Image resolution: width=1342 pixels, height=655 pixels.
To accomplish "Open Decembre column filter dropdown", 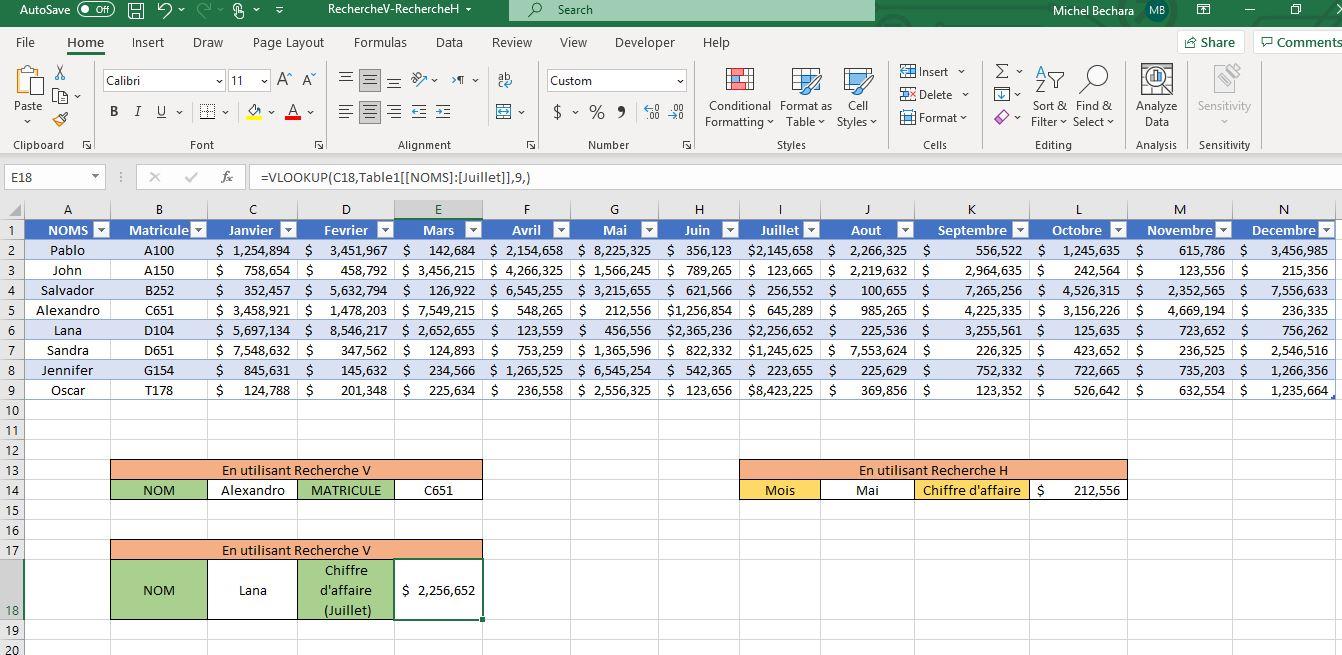I will pyautogui.click(x=1326, y=230).
